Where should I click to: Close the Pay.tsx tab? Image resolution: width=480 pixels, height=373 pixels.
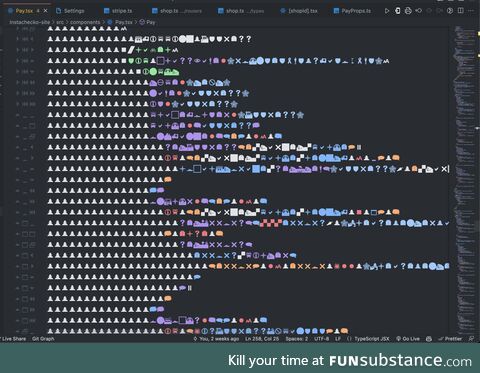pos(45,11)
